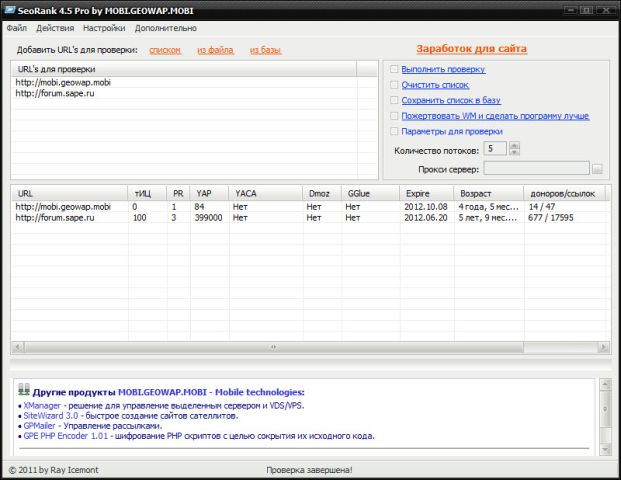The width and height of the screenshot is (621, 480).
Task: Click the proxy server browse button
Action: [x=597, y=169]
